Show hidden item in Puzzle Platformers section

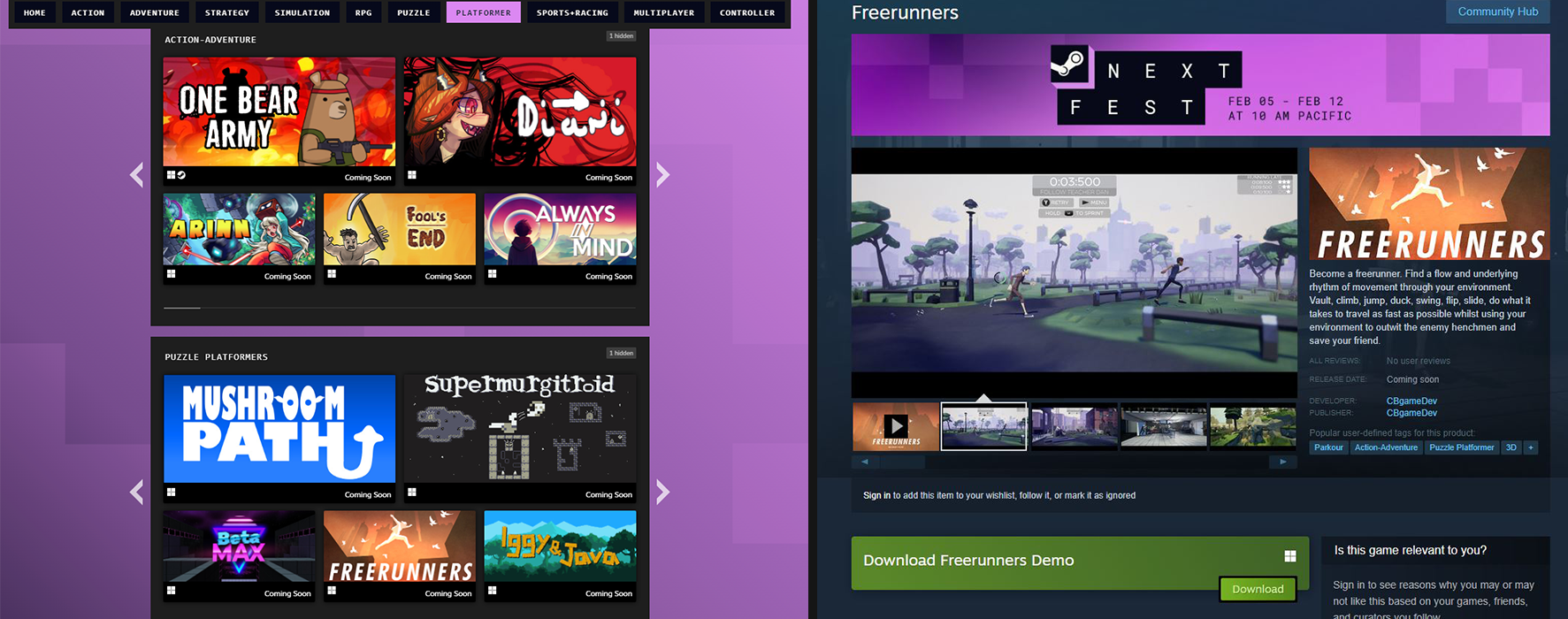[x=622, y=353]
